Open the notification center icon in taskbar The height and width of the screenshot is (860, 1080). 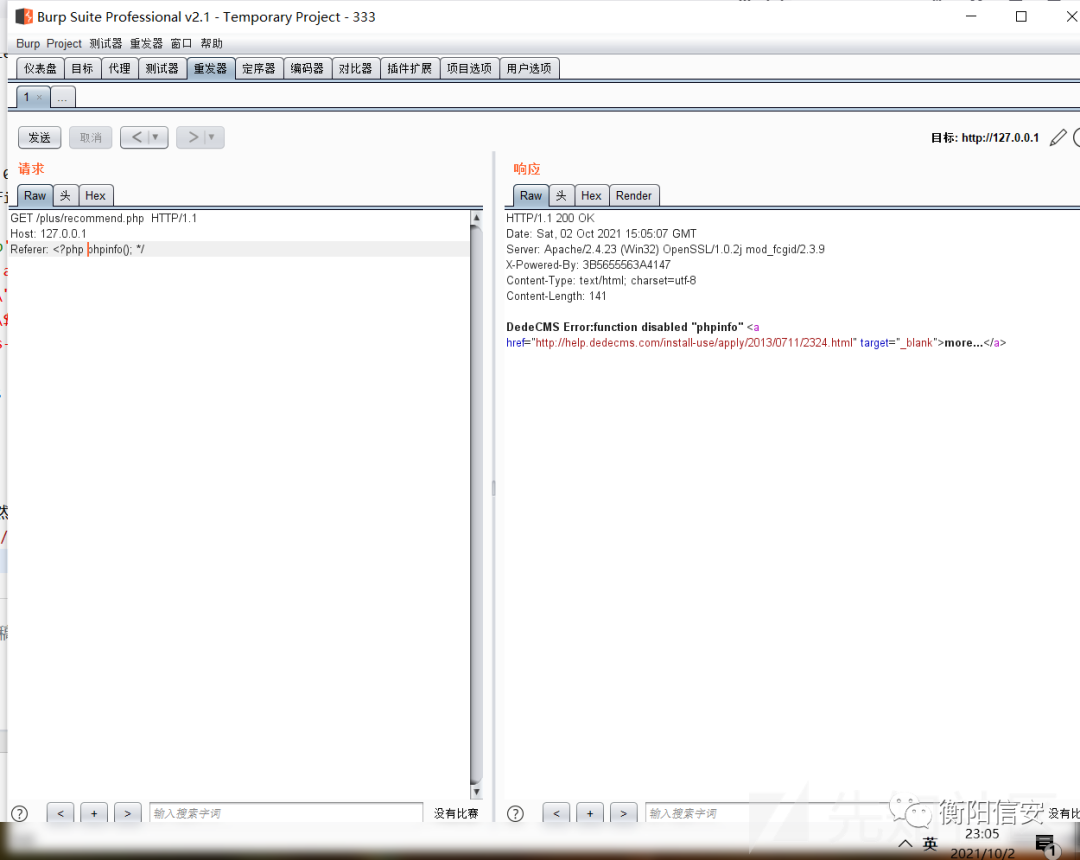pos(1045,844)
